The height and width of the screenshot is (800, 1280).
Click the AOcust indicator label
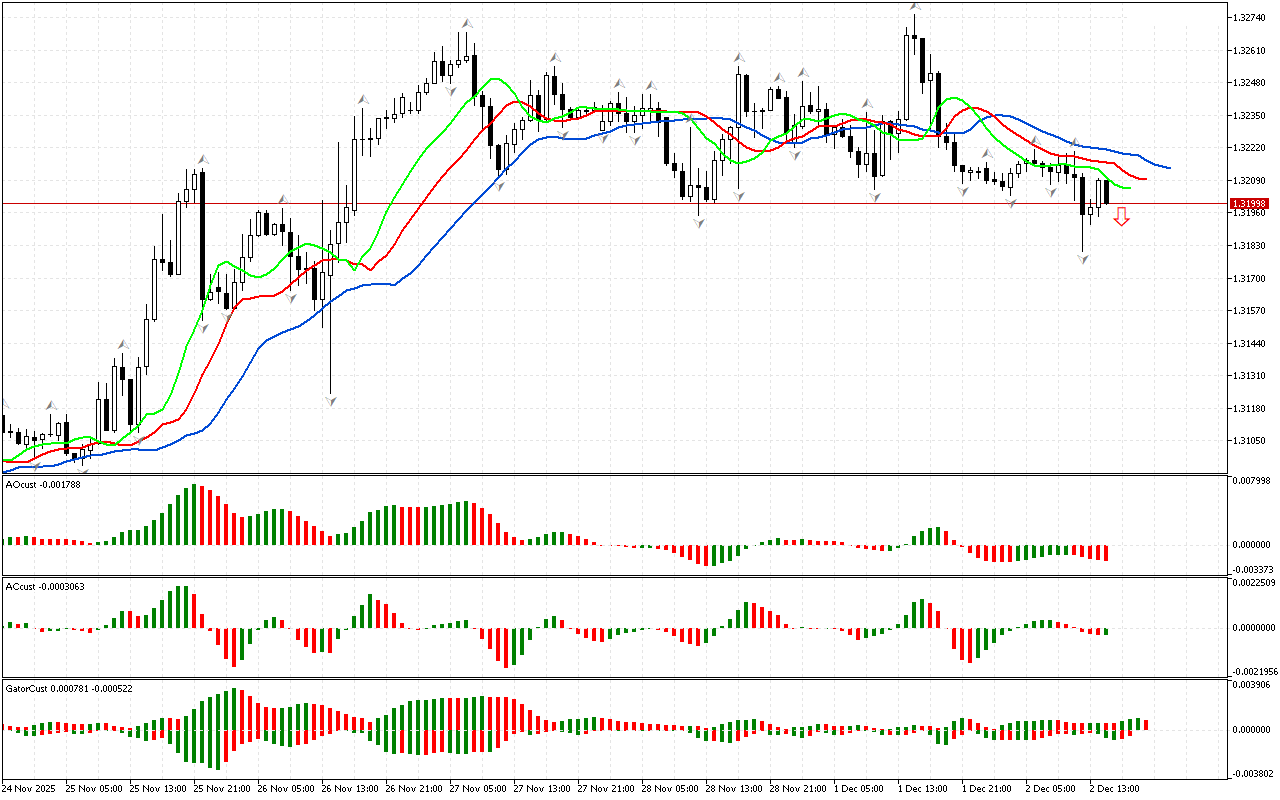[42, 484]
